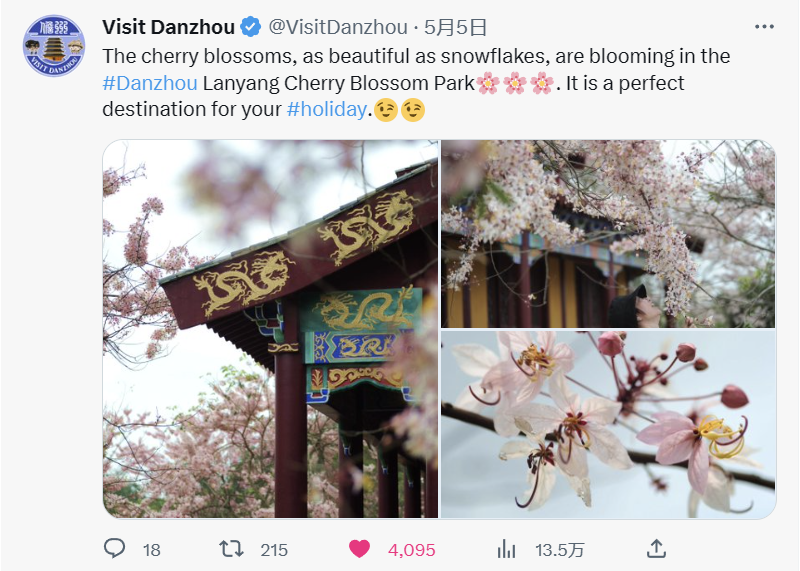Click the reply speech bubble icon

[x=114, y=549]
